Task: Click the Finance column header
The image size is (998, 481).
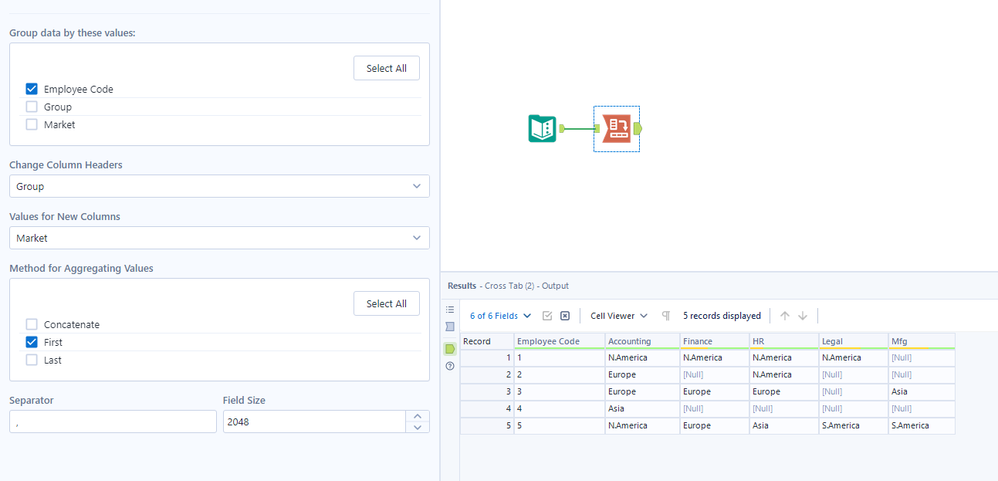Action: 714,341
